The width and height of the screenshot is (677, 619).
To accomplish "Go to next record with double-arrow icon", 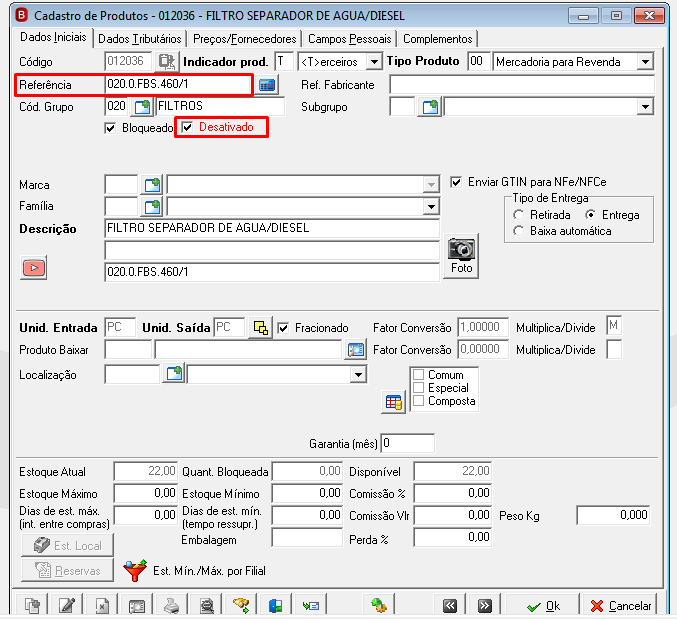I will click(x=484, y=606).
